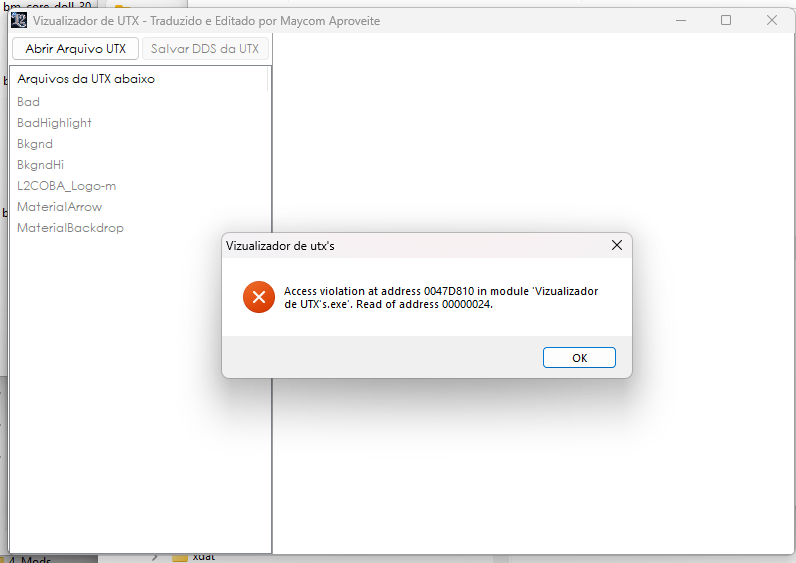Screen dimensions: 796x563
Task: Select MaterialArrow in the list
Action: (x=59, y=207)
